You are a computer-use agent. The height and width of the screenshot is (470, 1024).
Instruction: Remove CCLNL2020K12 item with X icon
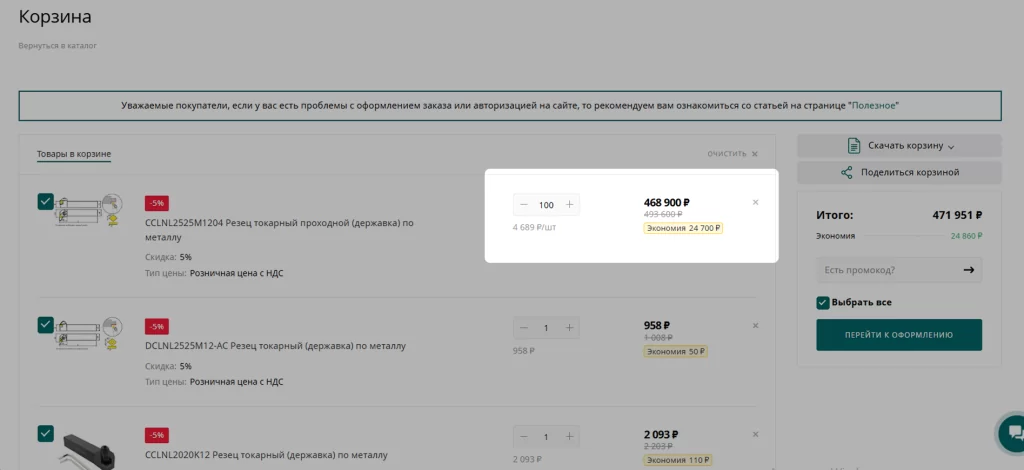point(756,434)
